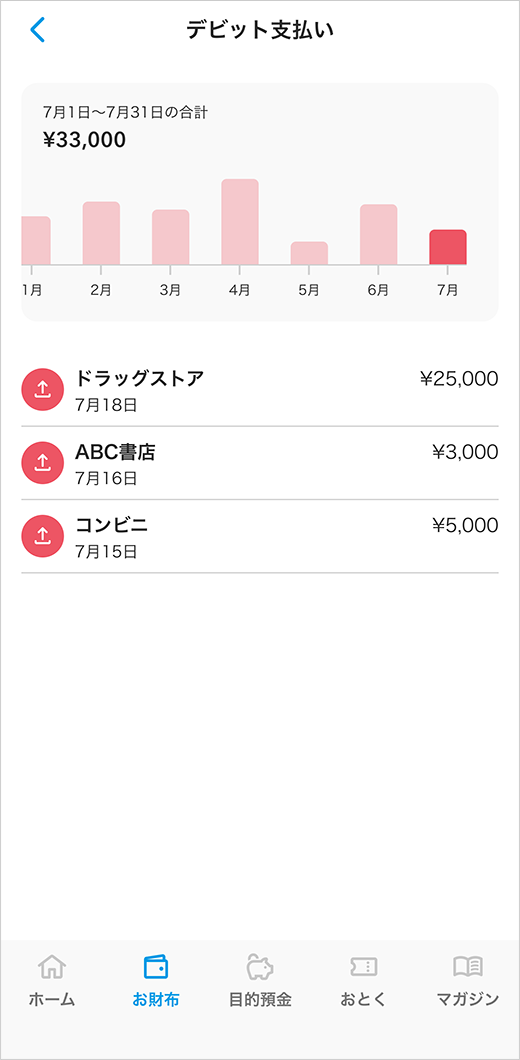This screenshot has width=520, height=1060.
Task: Go back using the blue chevron arrow
Action: pos(37,30)
